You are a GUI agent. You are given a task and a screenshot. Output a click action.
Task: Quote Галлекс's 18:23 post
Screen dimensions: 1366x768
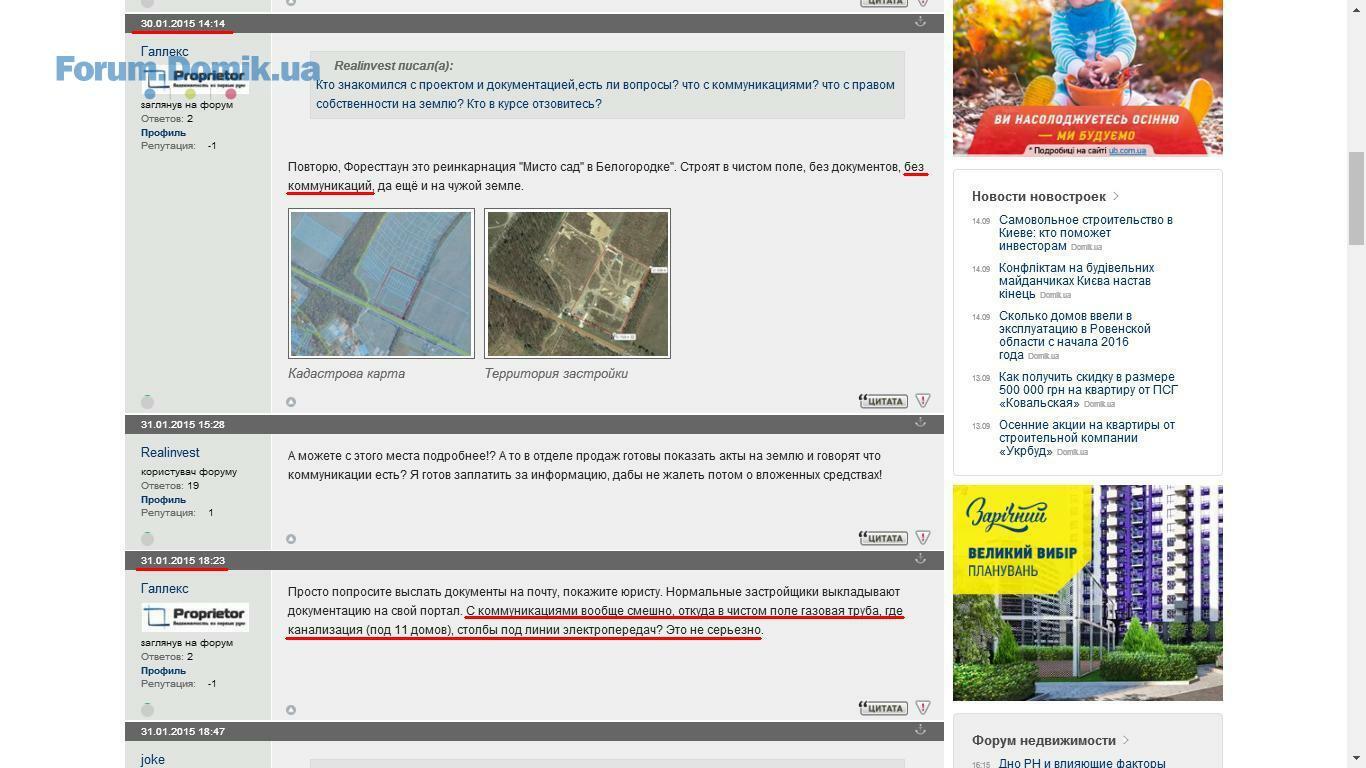coord(883,708)
